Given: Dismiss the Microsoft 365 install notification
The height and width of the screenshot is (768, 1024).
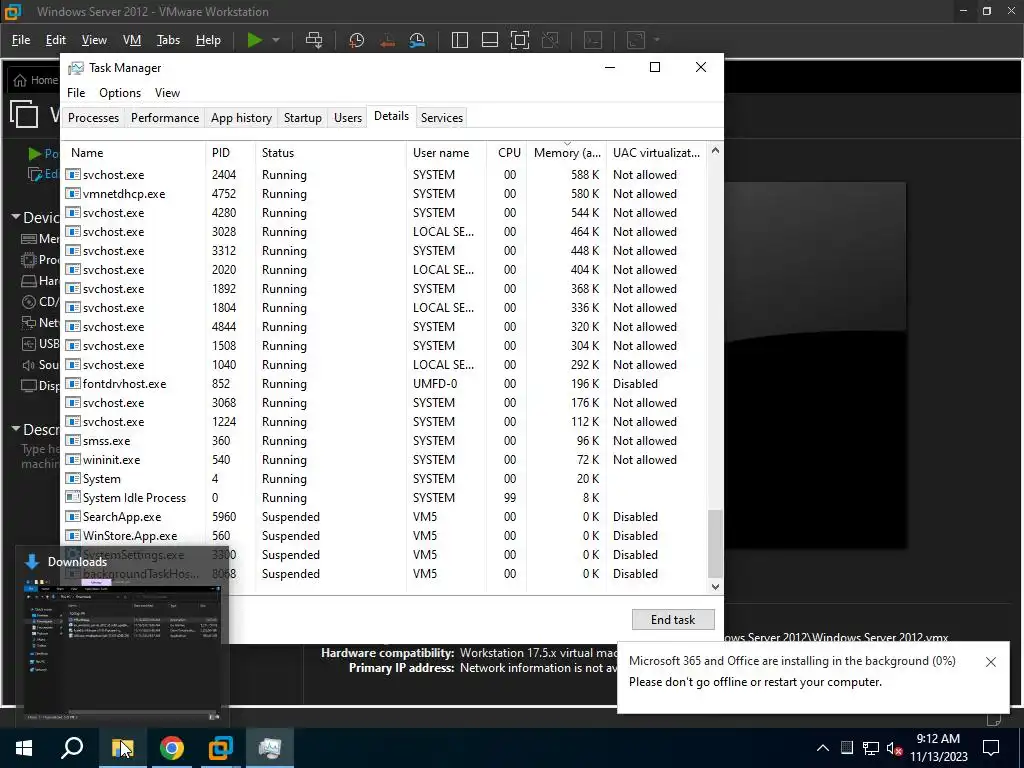Looking at the screenshot, I should (991, 662).
